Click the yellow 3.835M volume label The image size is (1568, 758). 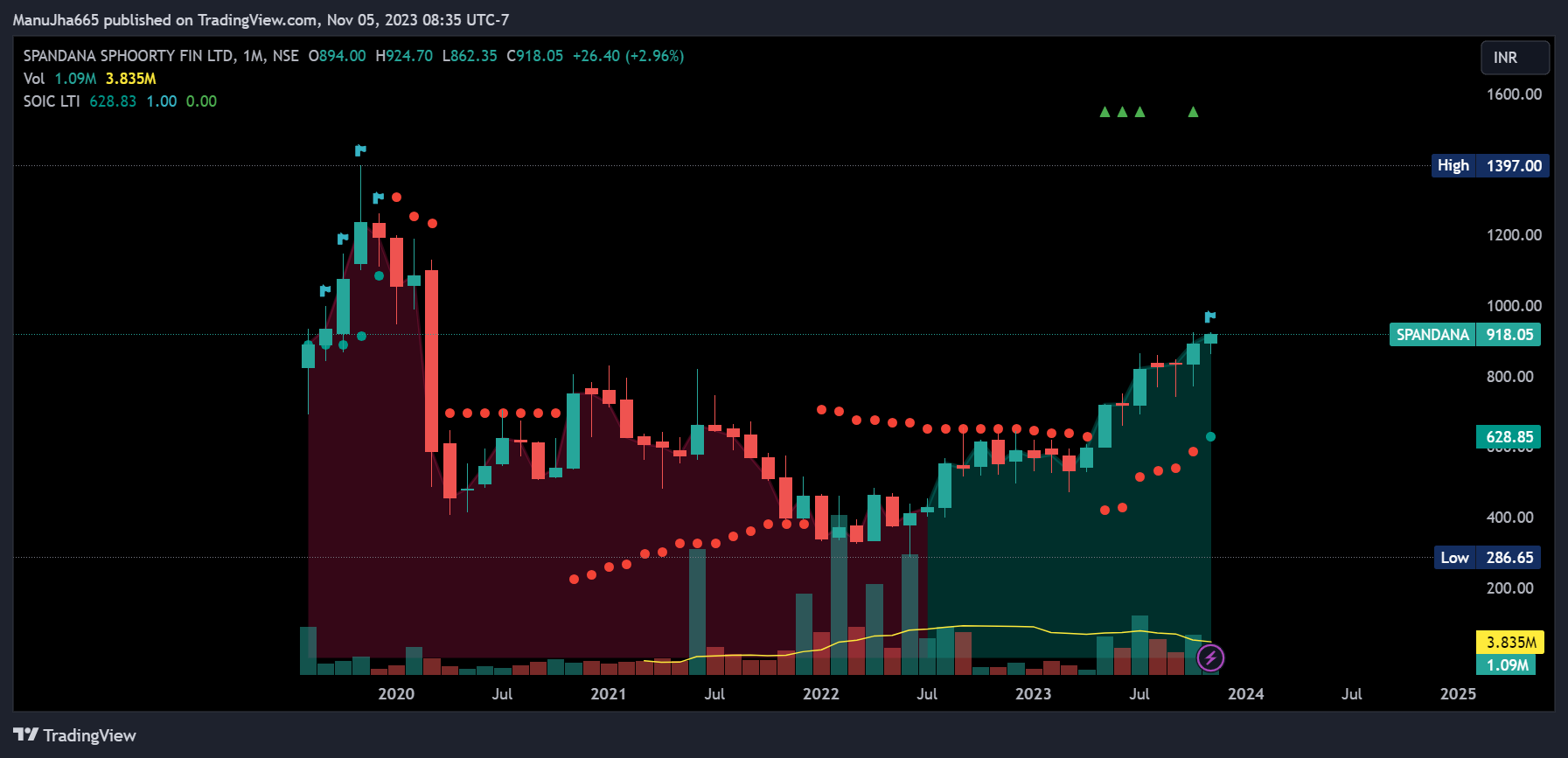(1510, 643)
